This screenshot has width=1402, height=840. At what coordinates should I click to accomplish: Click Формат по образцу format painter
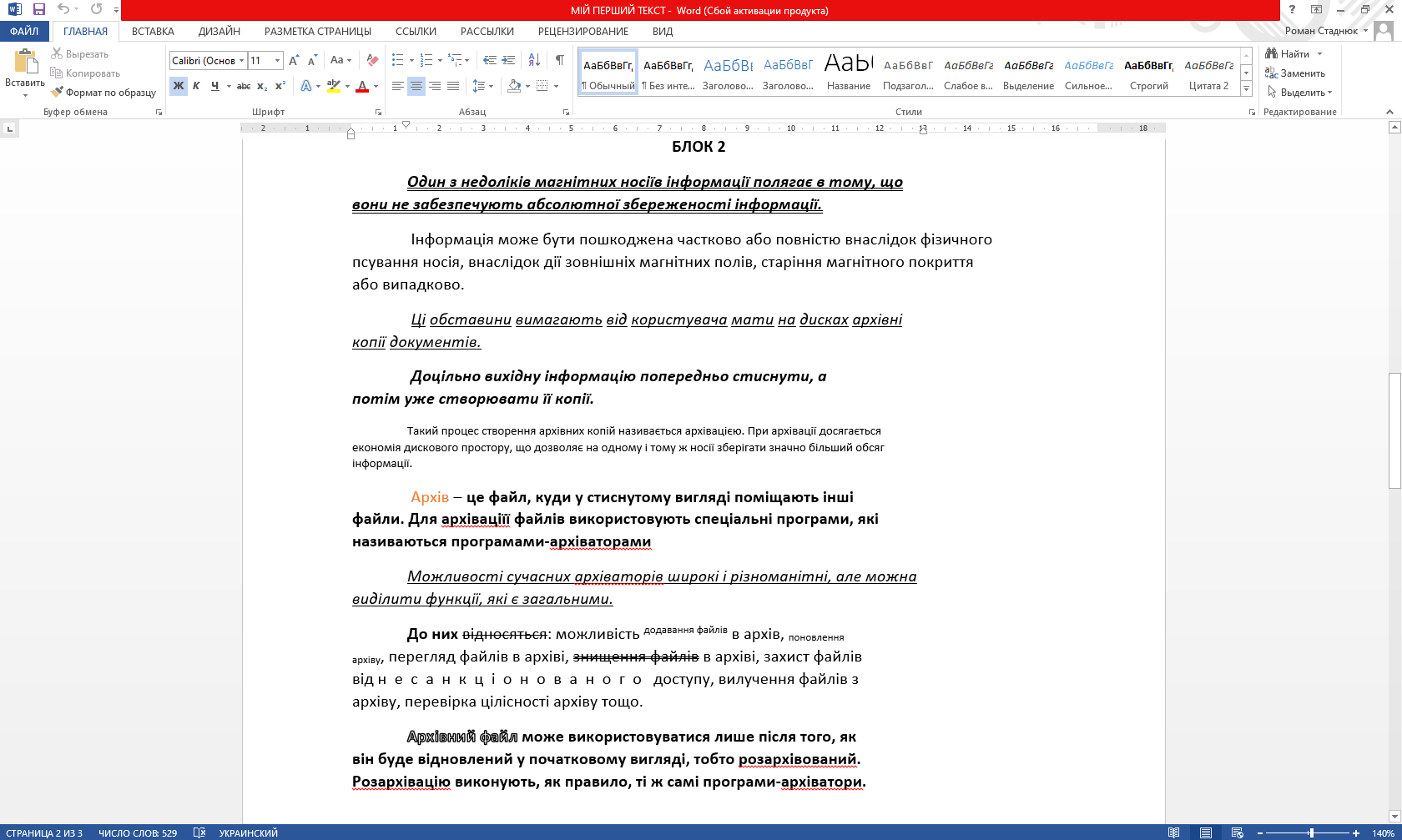103,92
